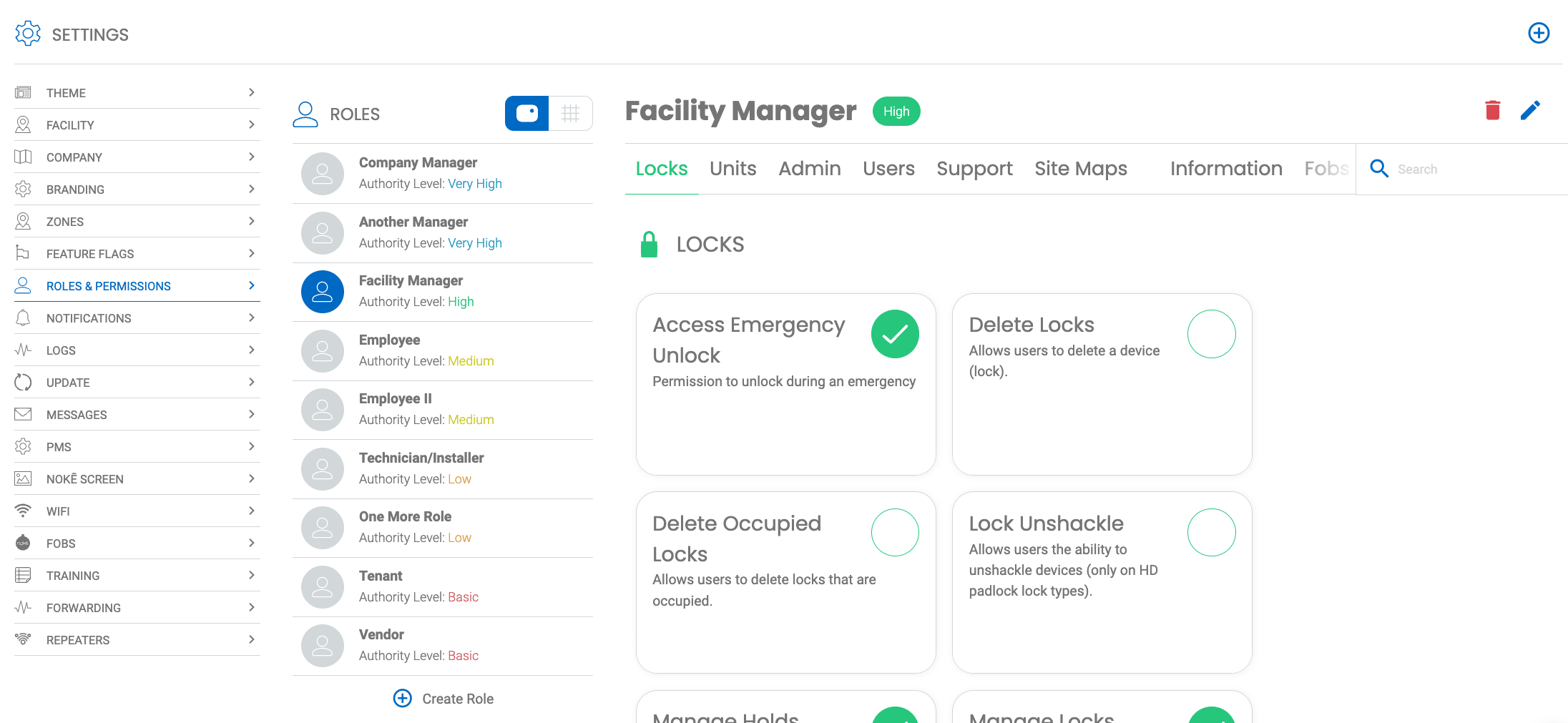Viewport: 1568px width, 723px height.
Task: Expand the Repeaters section chevron
Action: [251, 639]
